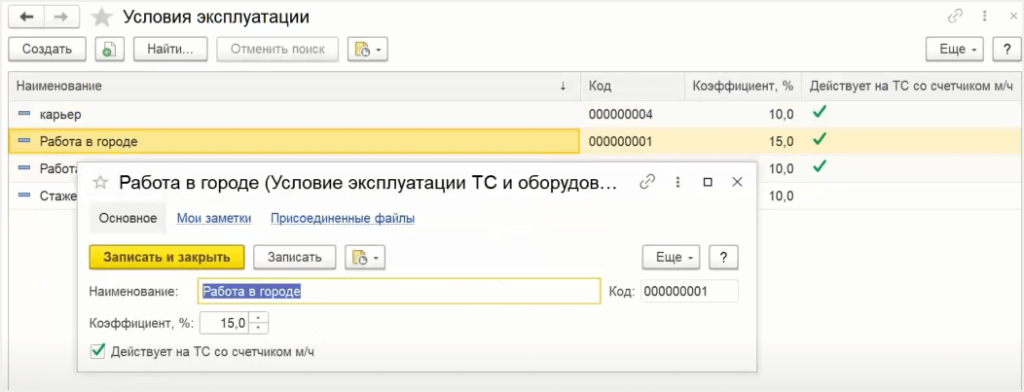Open Help with main window question mark
The width and height of the screenshot is (1024, 392).
coord(1007,49)
